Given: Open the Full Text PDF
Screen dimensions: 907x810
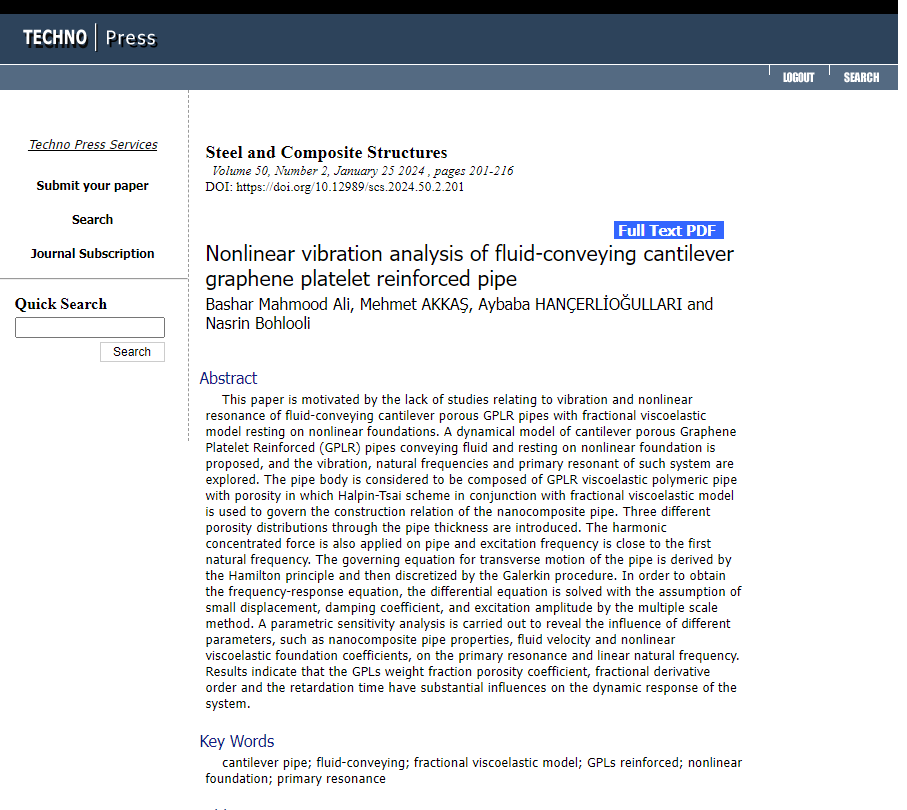Looking at the screenshot, I should (668, 230).
